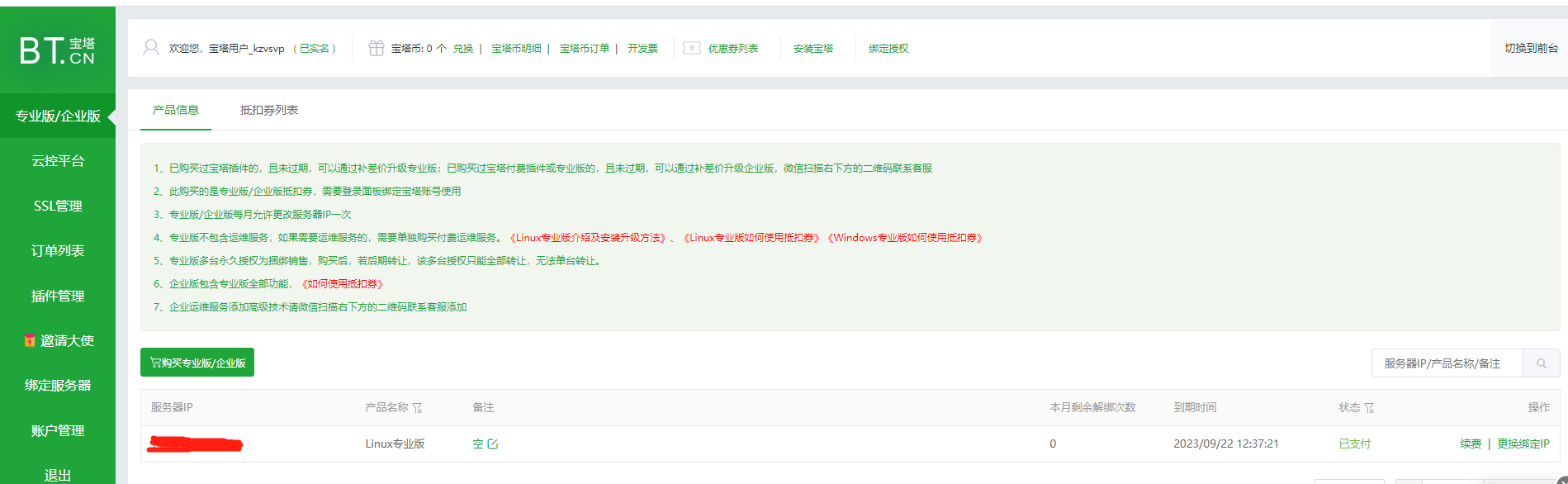Open the 状态 column filter
This screenshot has width=1568, height=484.
pos(1369,408)
